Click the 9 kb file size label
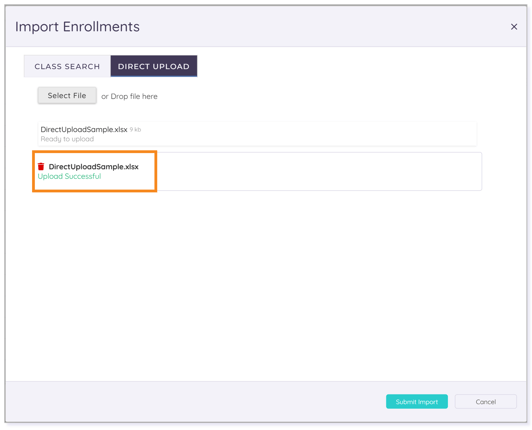 click(x=135, y=129)
